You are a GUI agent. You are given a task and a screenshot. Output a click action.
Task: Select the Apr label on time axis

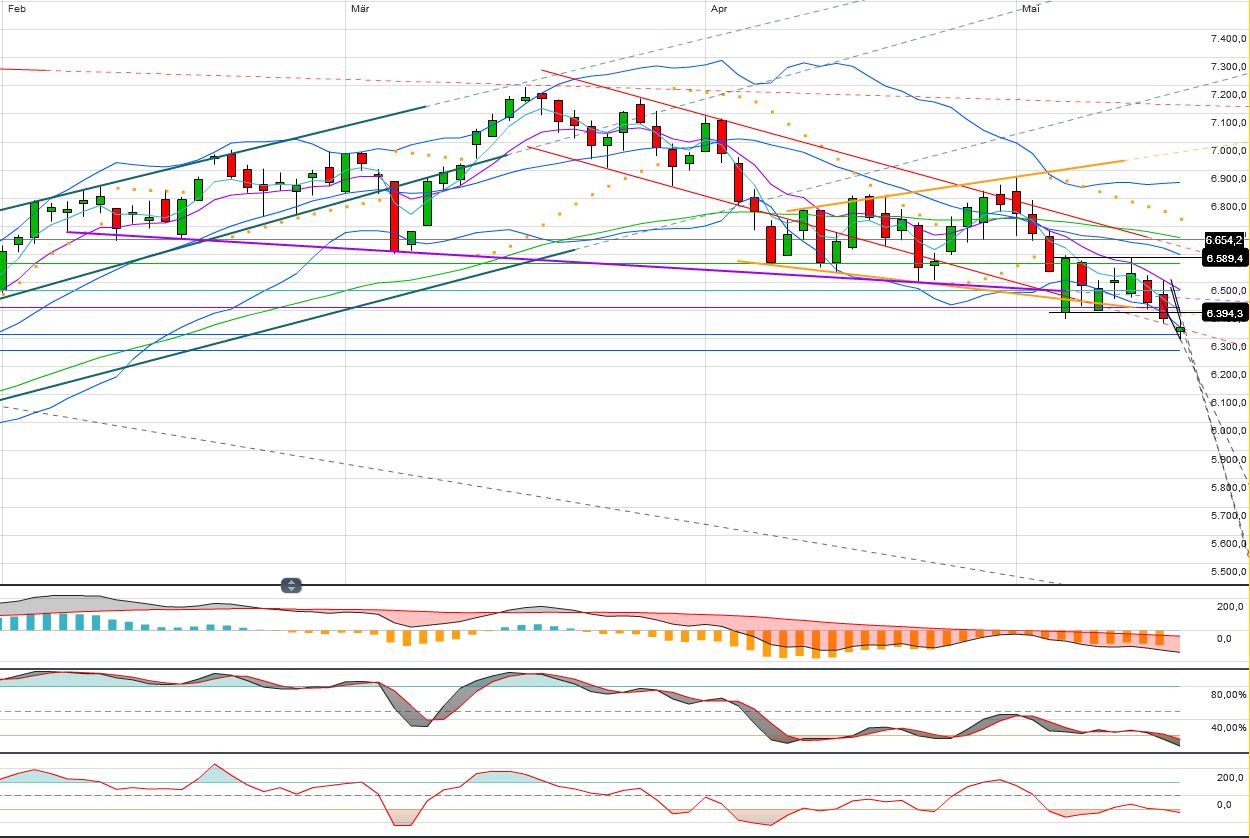click(718, 8)
